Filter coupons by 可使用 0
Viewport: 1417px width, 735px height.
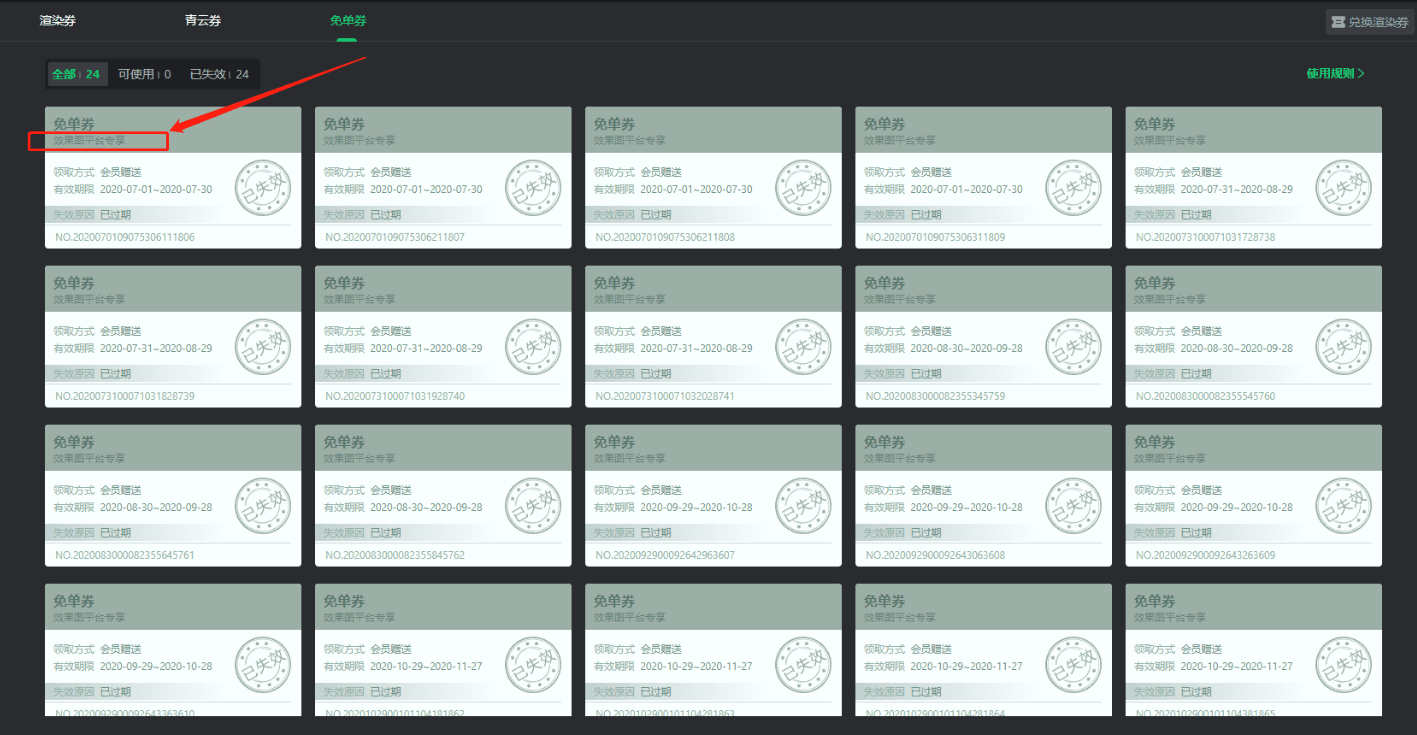coord(144,74)
